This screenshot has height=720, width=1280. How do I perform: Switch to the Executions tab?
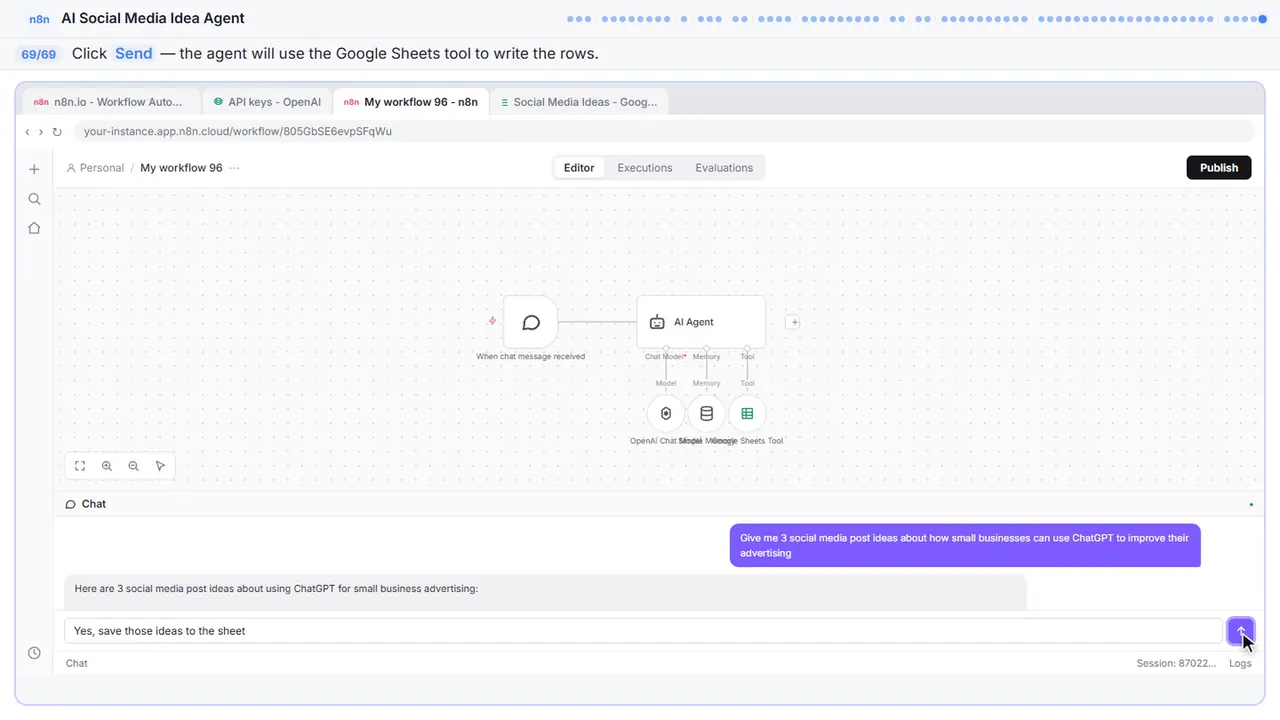pos(645,168)
